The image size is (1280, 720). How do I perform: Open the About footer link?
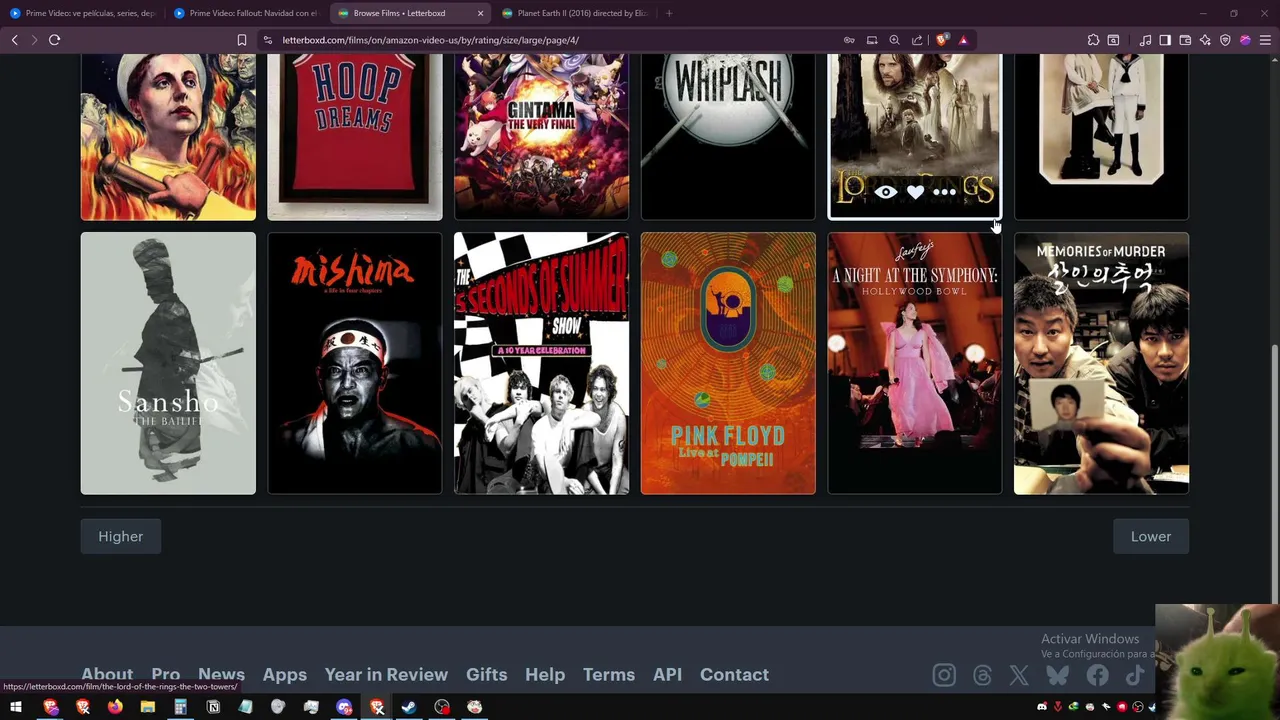pos(107,675)
